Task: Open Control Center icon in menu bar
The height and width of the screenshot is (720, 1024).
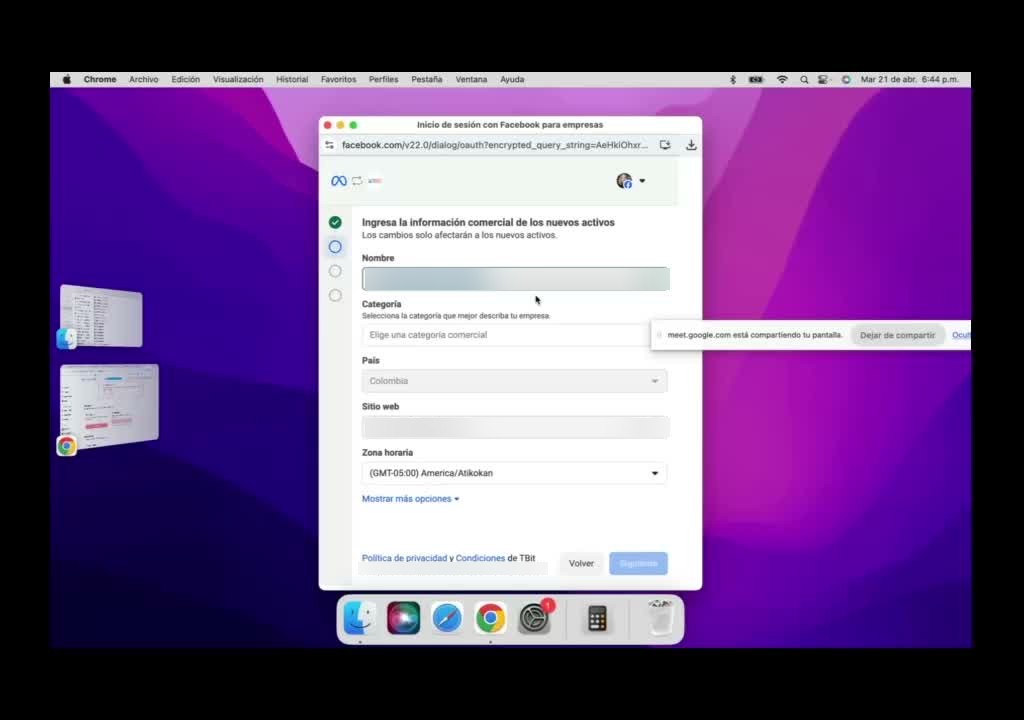Action: click(824, 79)
